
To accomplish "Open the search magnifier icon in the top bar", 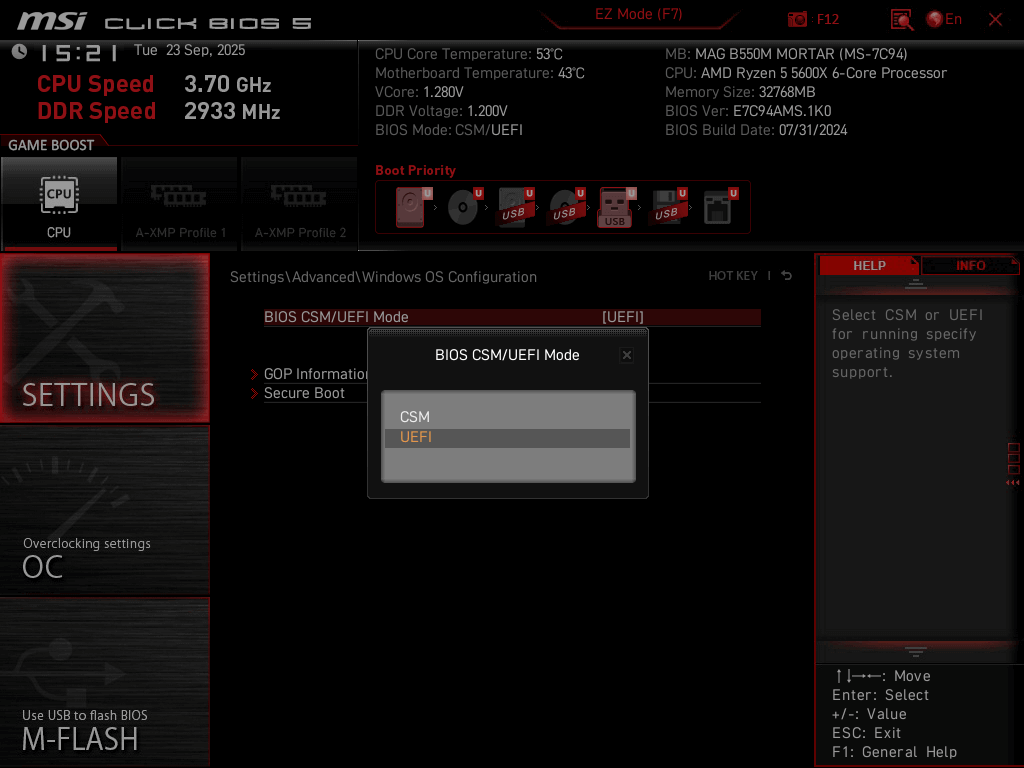I will (901, 19).
